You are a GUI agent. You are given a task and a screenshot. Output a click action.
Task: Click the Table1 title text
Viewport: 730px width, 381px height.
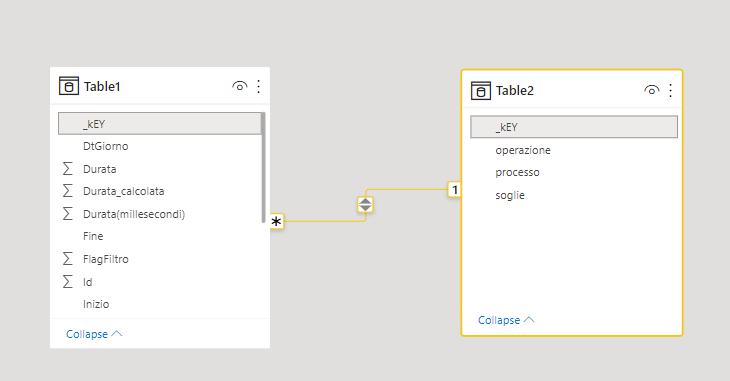102,87
